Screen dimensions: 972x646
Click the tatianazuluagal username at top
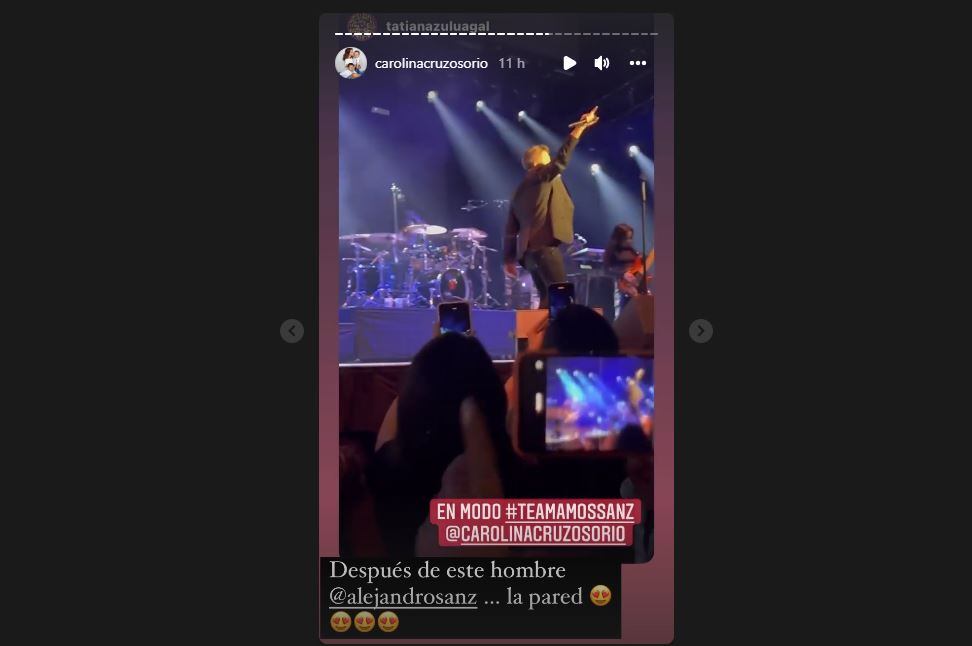[x=438, y=26]
